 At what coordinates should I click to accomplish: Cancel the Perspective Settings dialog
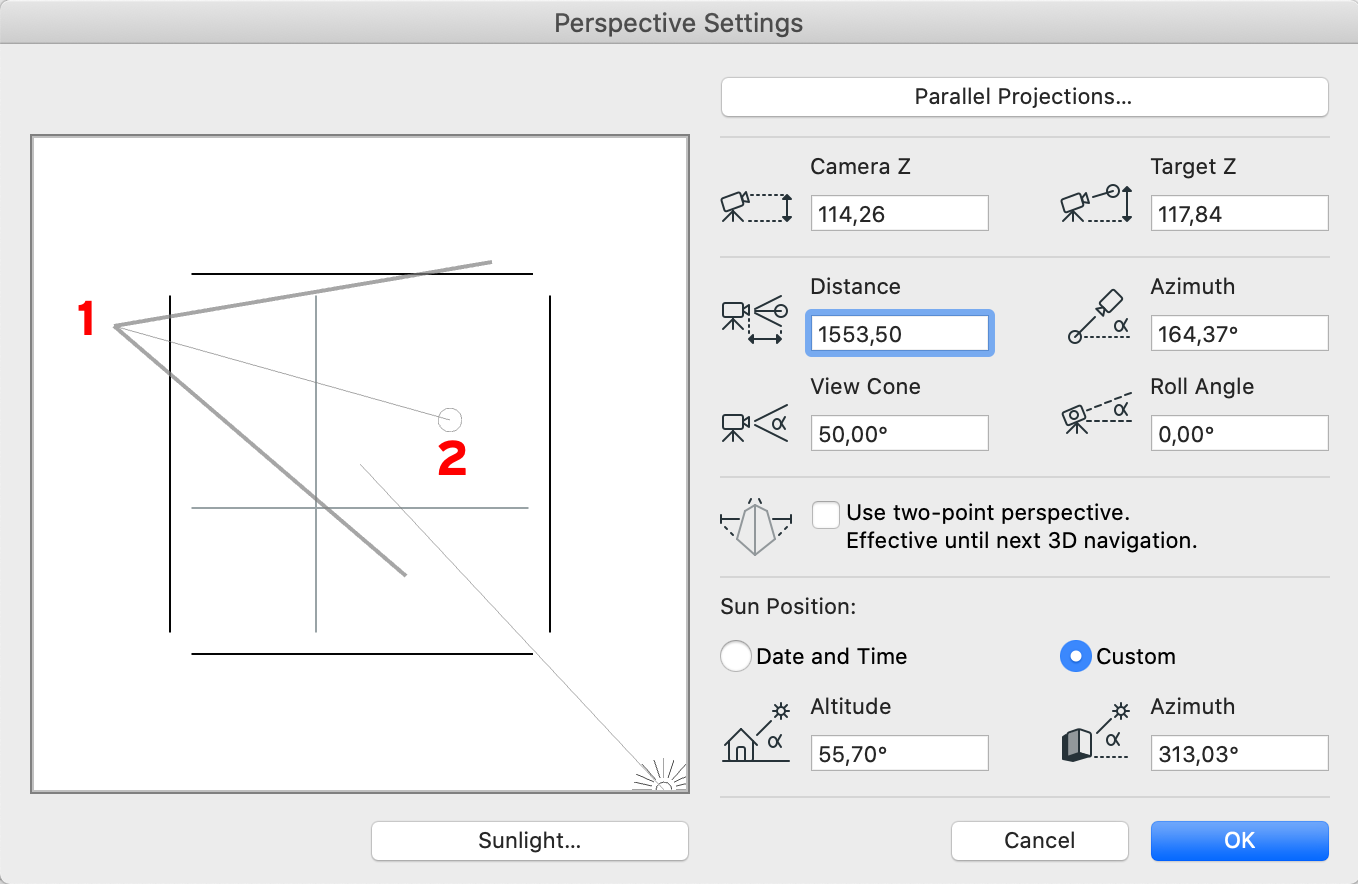pyautogui.click(x=1039, y=841)
